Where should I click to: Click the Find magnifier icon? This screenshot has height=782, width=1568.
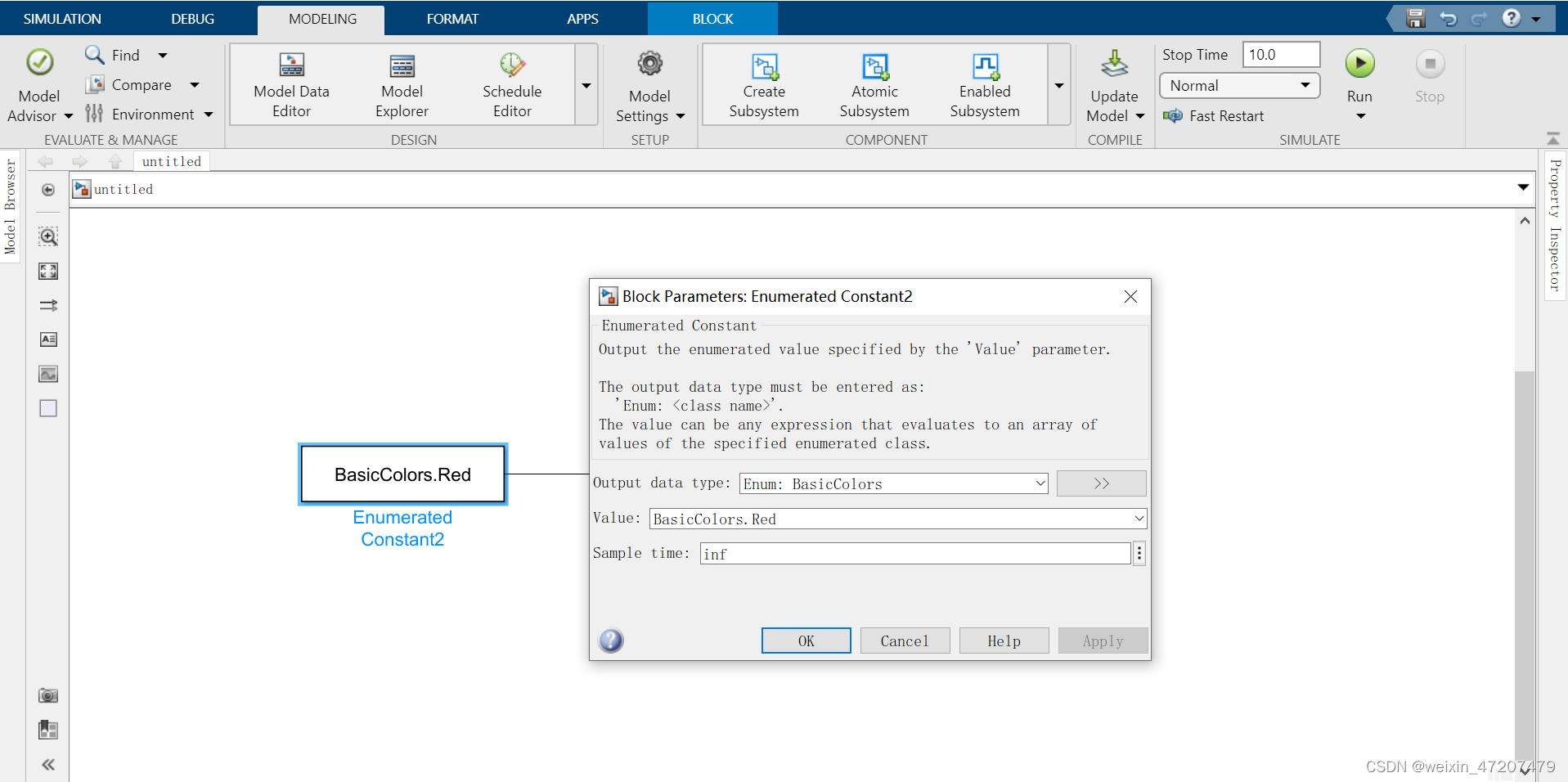coord(95,55)
